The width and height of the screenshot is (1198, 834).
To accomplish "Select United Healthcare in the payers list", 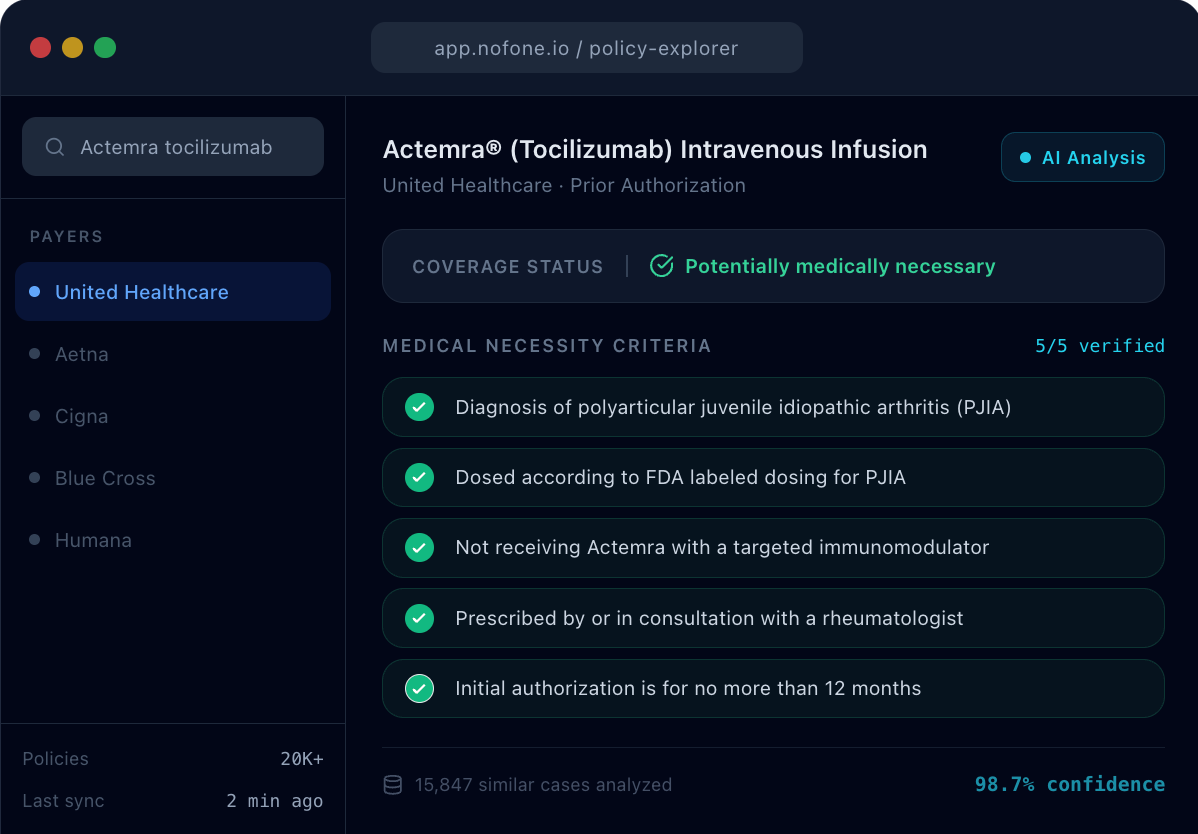I will coord(173,292).
